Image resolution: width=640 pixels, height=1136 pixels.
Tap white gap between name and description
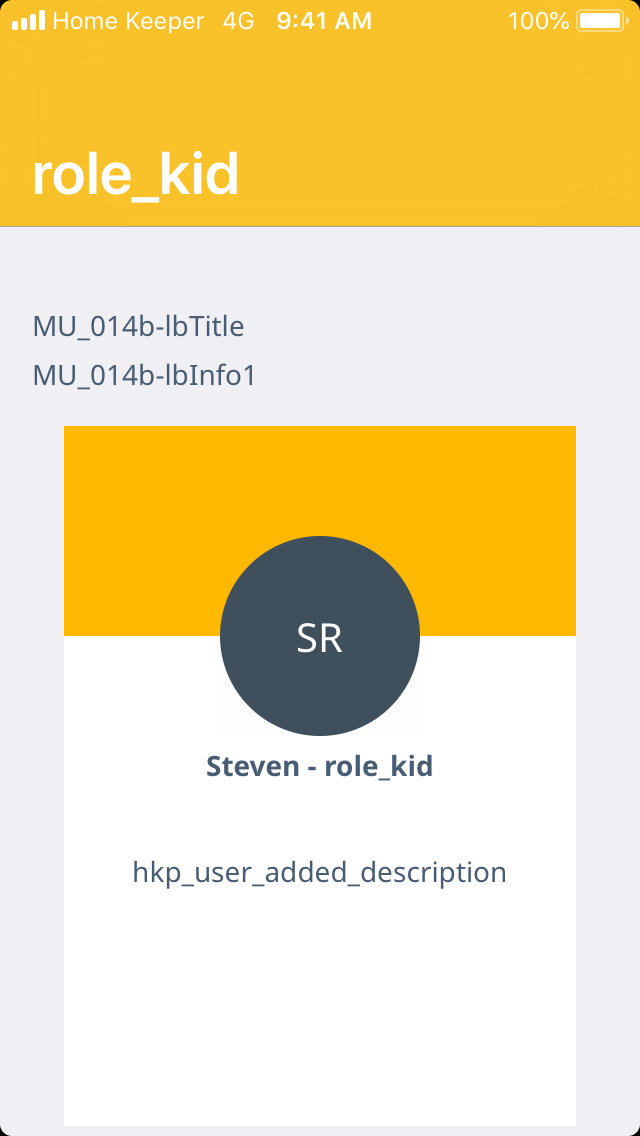click(x=320, y=820)
